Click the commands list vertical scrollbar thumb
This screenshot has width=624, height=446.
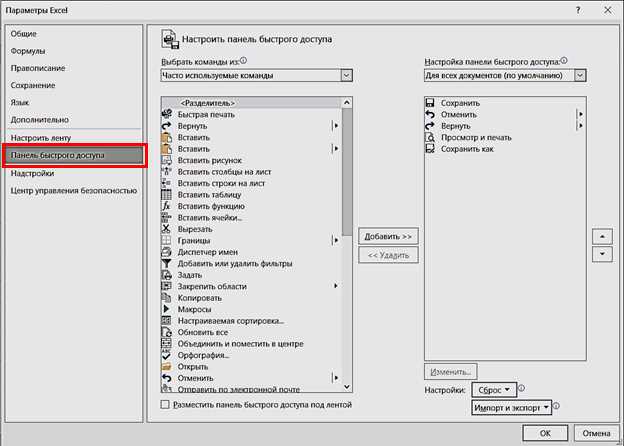(347, 172)
